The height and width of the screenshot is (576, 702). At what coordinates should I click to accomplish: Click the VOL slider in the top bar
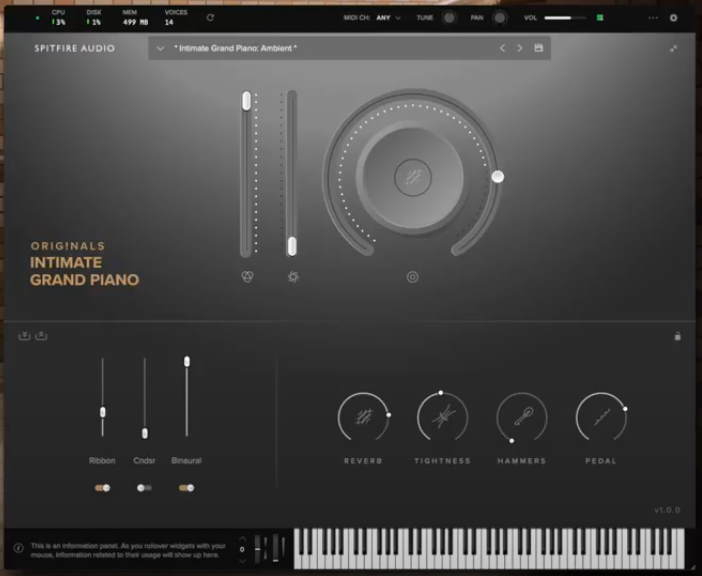[x=565, y=18]
